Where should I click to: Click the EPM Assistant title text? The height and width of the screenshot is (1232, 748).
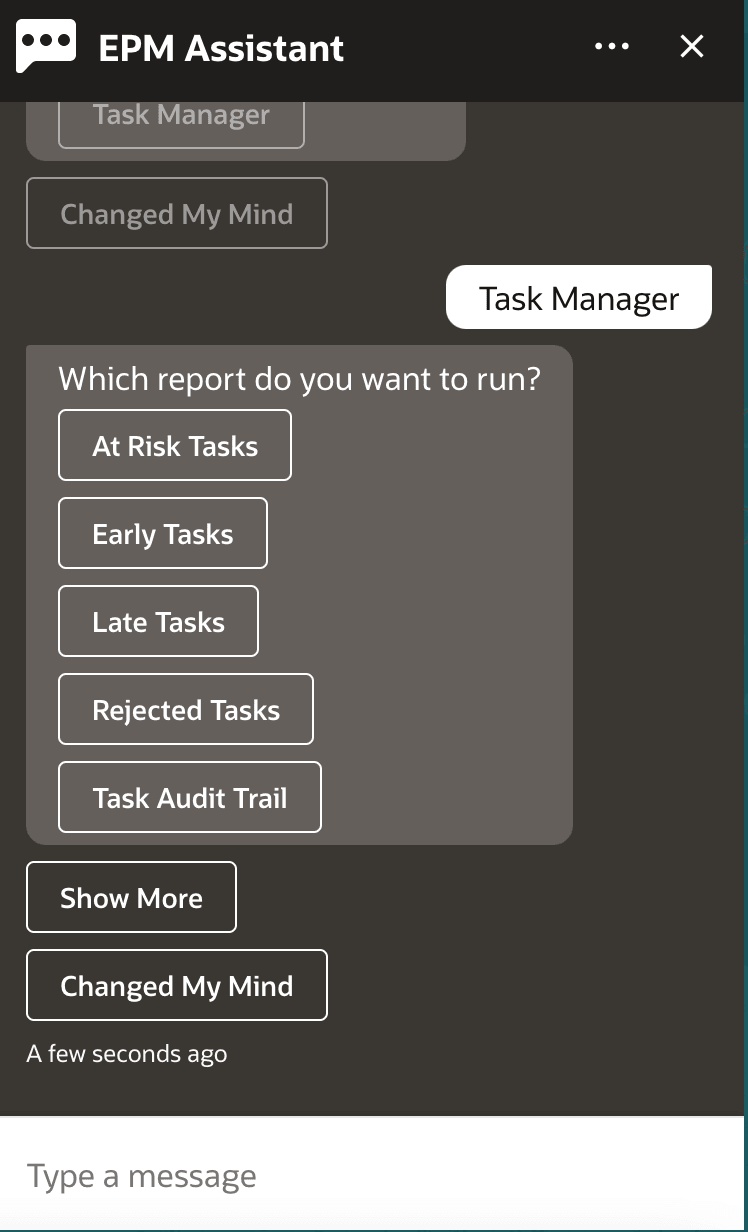pos(221,46)
